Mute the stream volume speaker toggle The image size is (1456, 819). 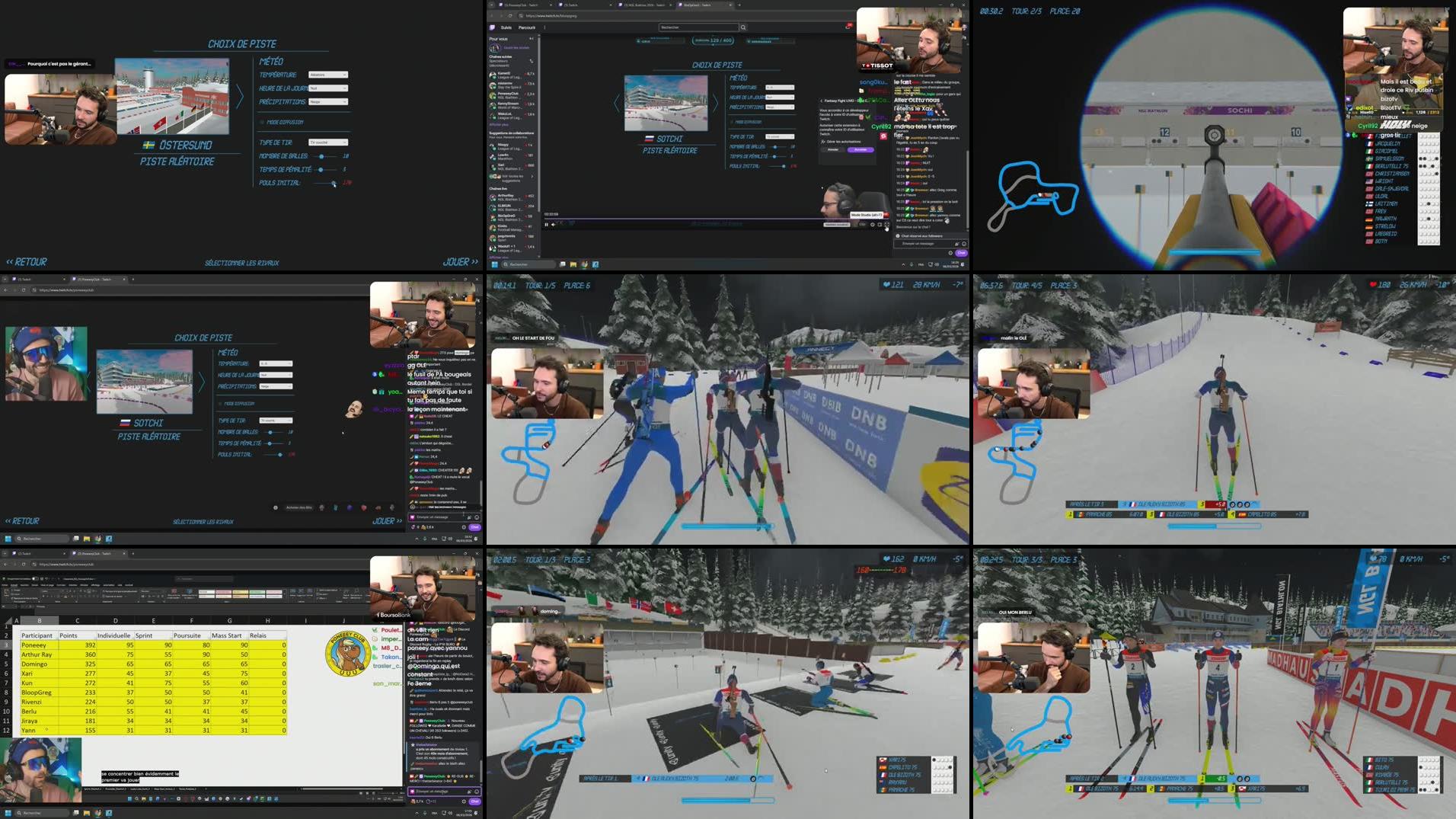pos(554,225)
